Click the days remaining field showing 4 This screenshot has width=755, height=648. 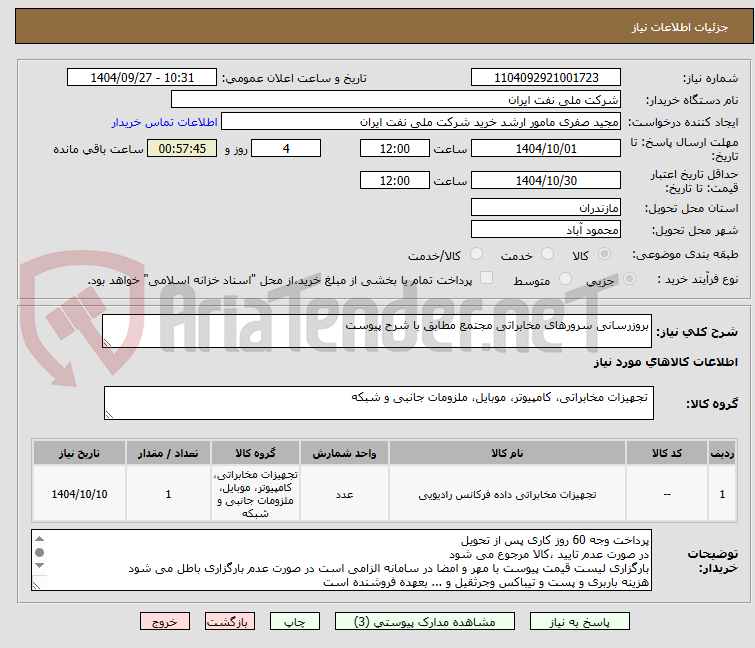tap(286, 148)
